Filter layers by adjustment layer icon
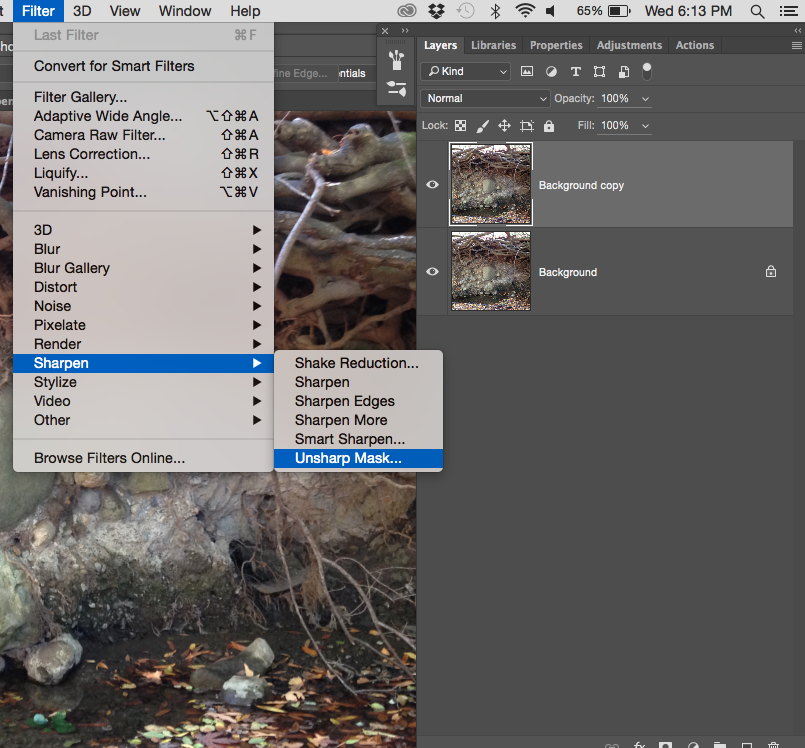The height and width of the screenshot is (748, 805). [551, 71]
